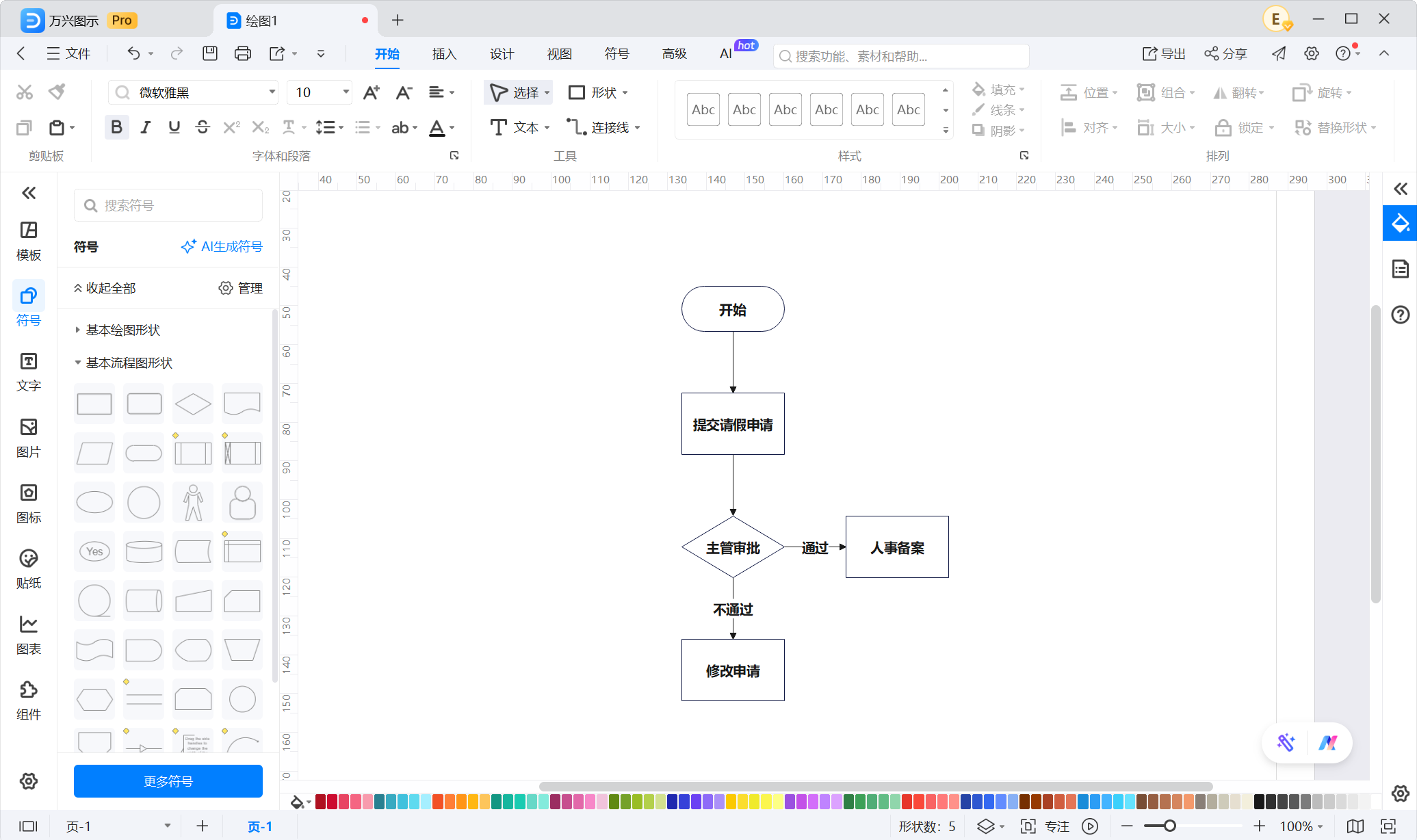Toggle strikethrough formatting
Screen dimensions: 1417x840
tap(203, 127)
